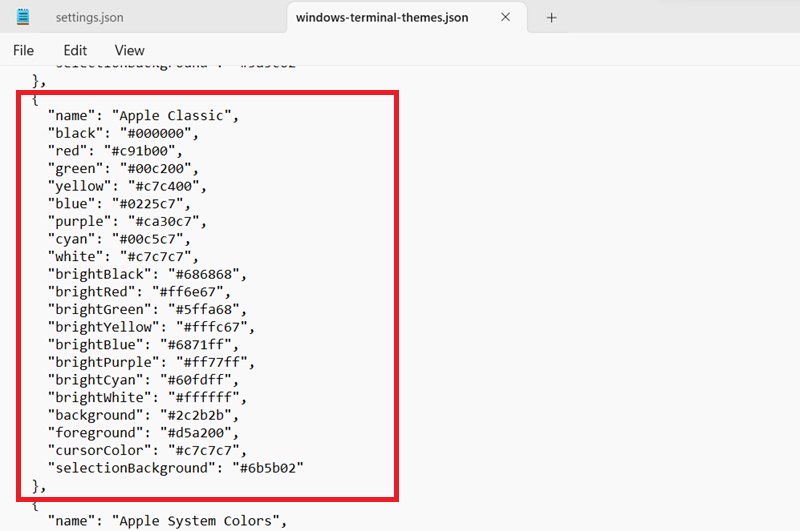Image resolution: width=800 pixels, height=531 pixels.
Task: Switch to the settings.json tab
Action: click(89, 17)
